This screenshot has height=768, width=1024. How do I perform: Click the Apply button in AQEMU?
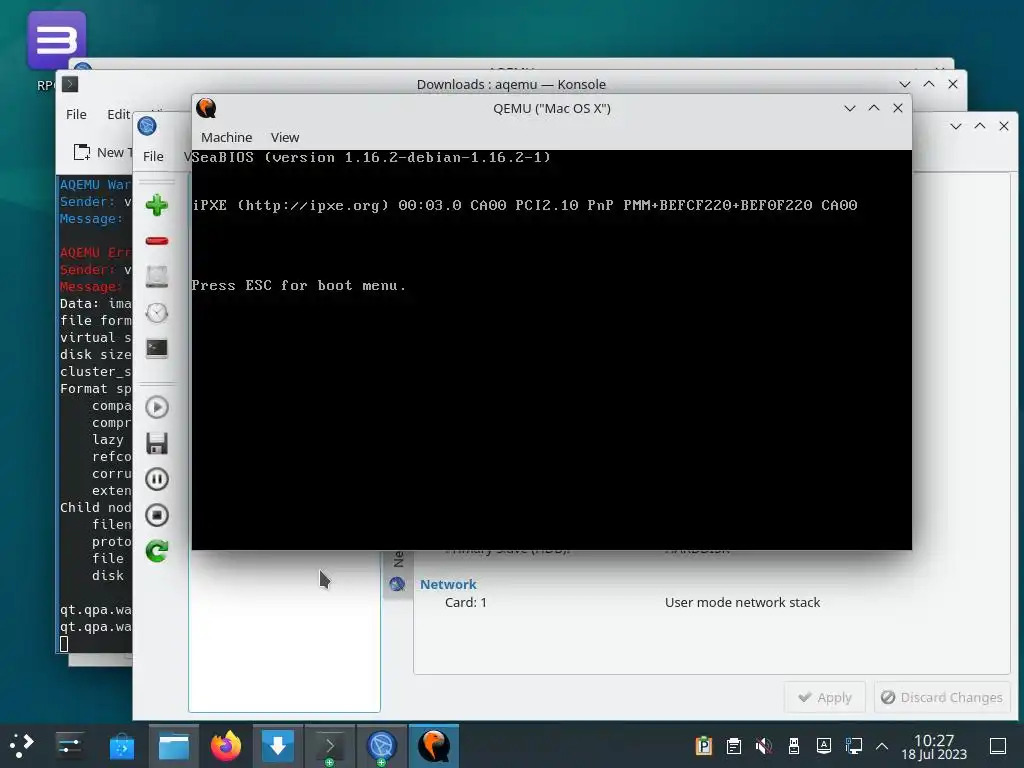click(x=825, y=697)
